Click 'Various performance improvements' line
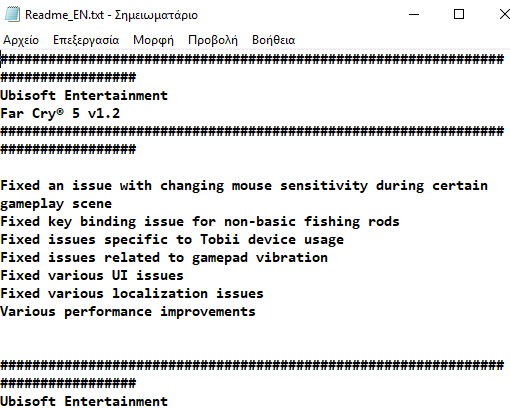Viewport: 510px width, 408px height. coord(128,312)
